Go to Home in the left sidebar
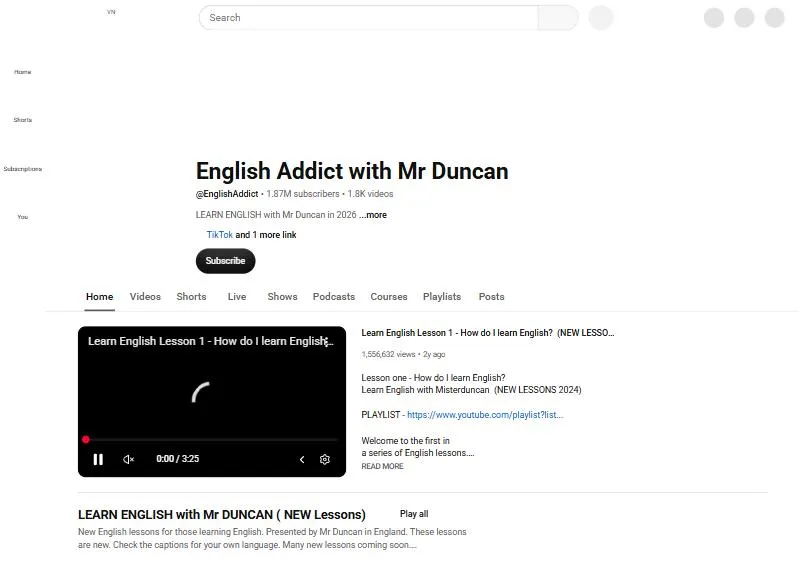 (22, 72)
